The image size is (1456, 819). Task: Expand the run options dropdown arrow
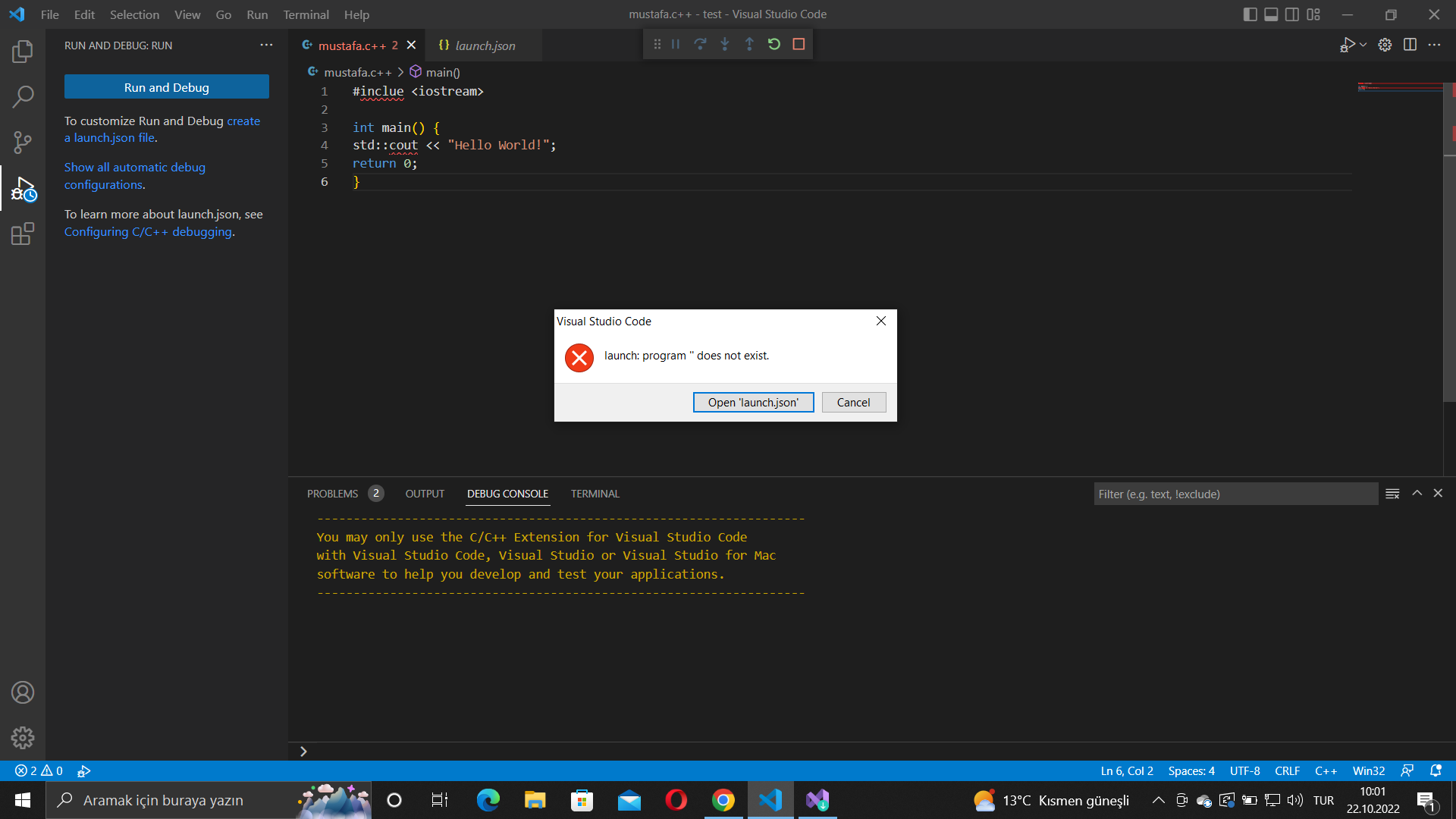1363,45
